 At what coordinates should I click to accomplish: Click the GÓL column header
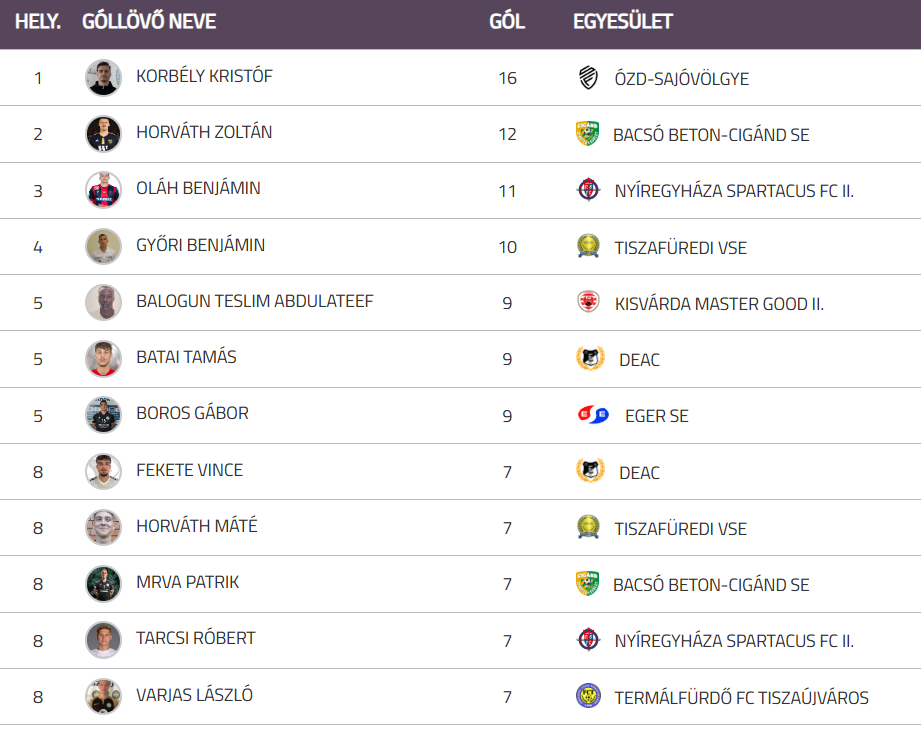pos(507,21)
